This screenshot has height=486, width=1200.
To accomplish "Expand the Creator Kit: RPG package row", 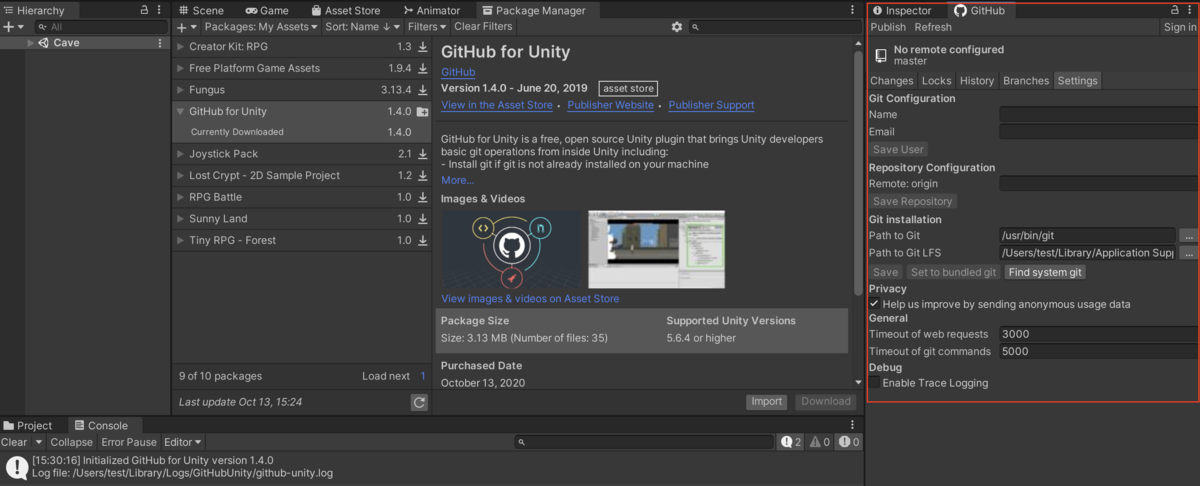I will pyautogui.click(x=180, y=47).
